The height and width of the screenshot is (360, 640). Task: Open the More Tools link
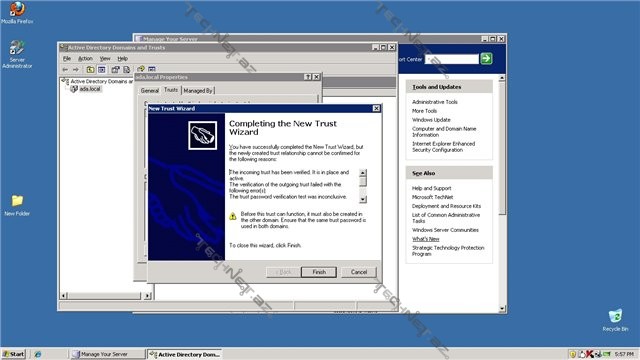point(424,111)
